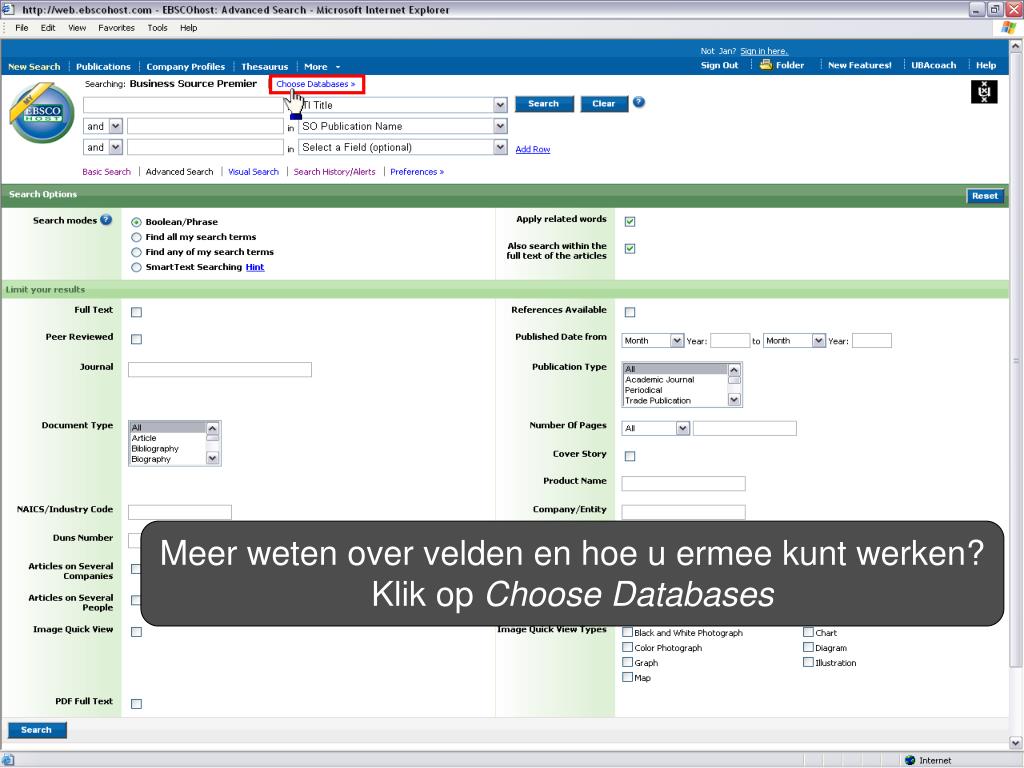1024x768 pixels.
Task: Open the search help question mark icon
Action: tap(639, 102)
